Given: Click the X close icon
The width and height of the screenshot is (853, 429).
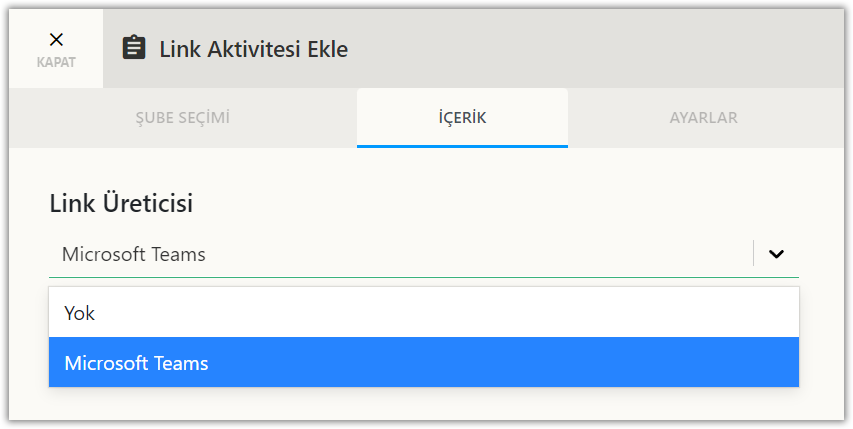Looking at the screenshot, I should (x=56, y=40).
